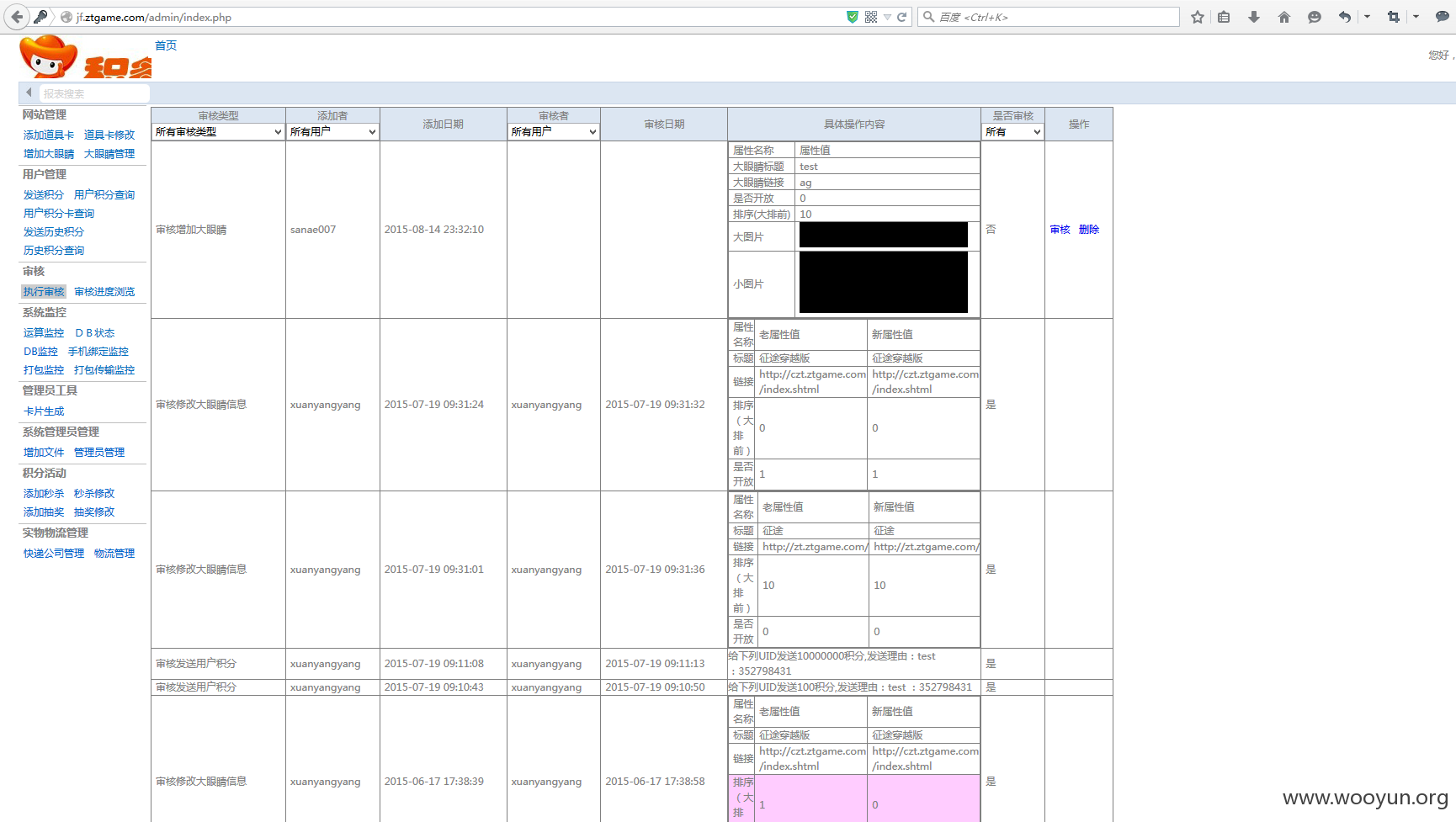Collapse sidebar with left triangle icon

point(29,93)
